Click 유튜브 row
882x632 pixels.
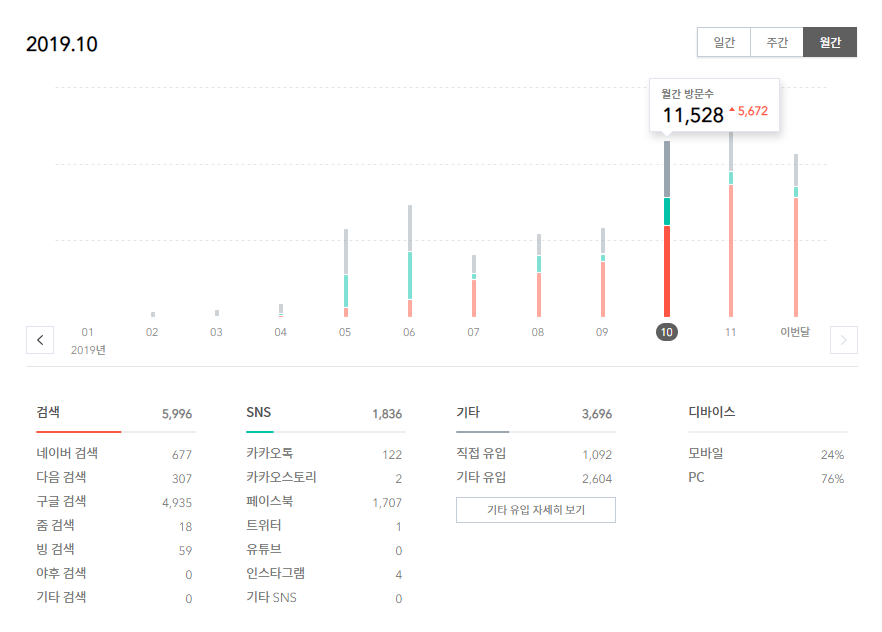[x=325, y=549]
